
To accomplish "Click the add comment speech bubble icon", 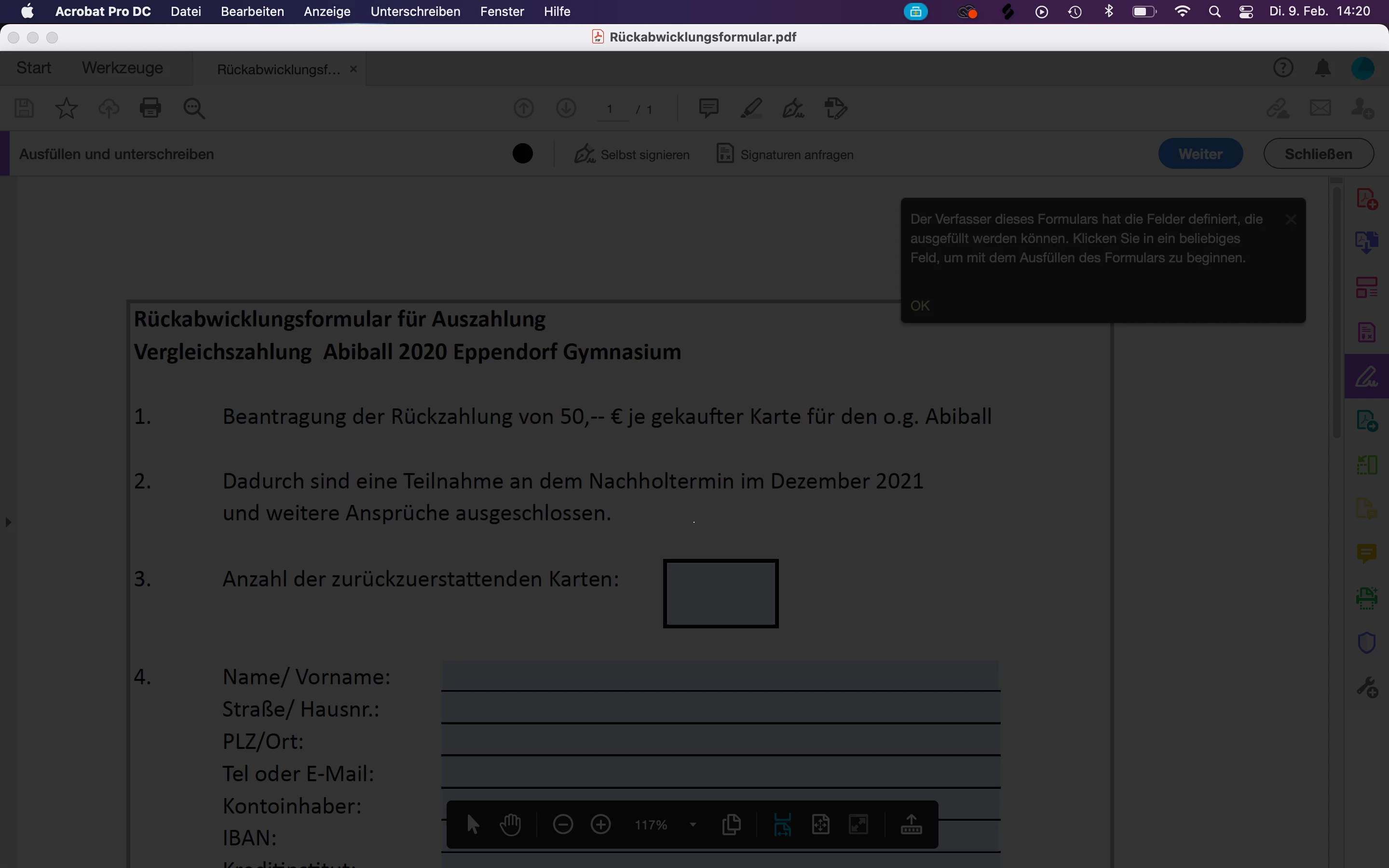I will tap(709, 108).
